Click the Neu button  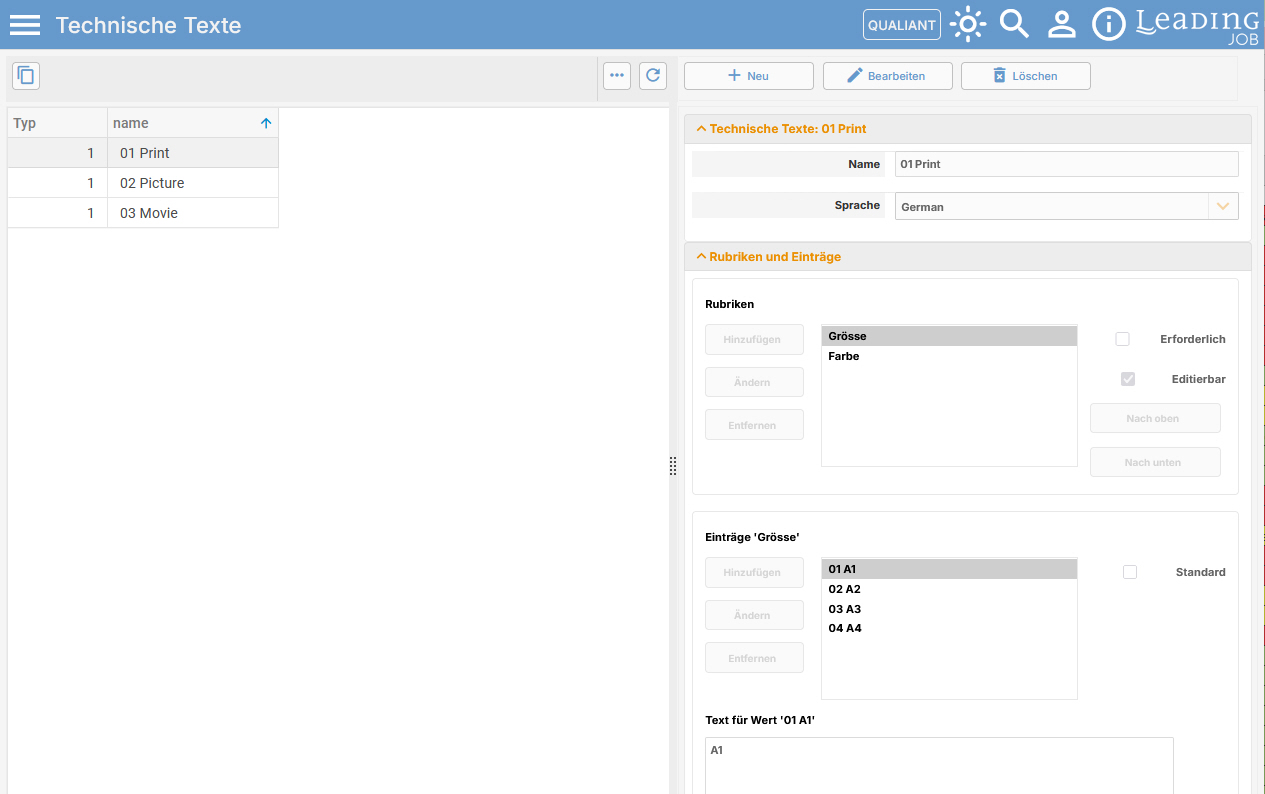(749, 76)
